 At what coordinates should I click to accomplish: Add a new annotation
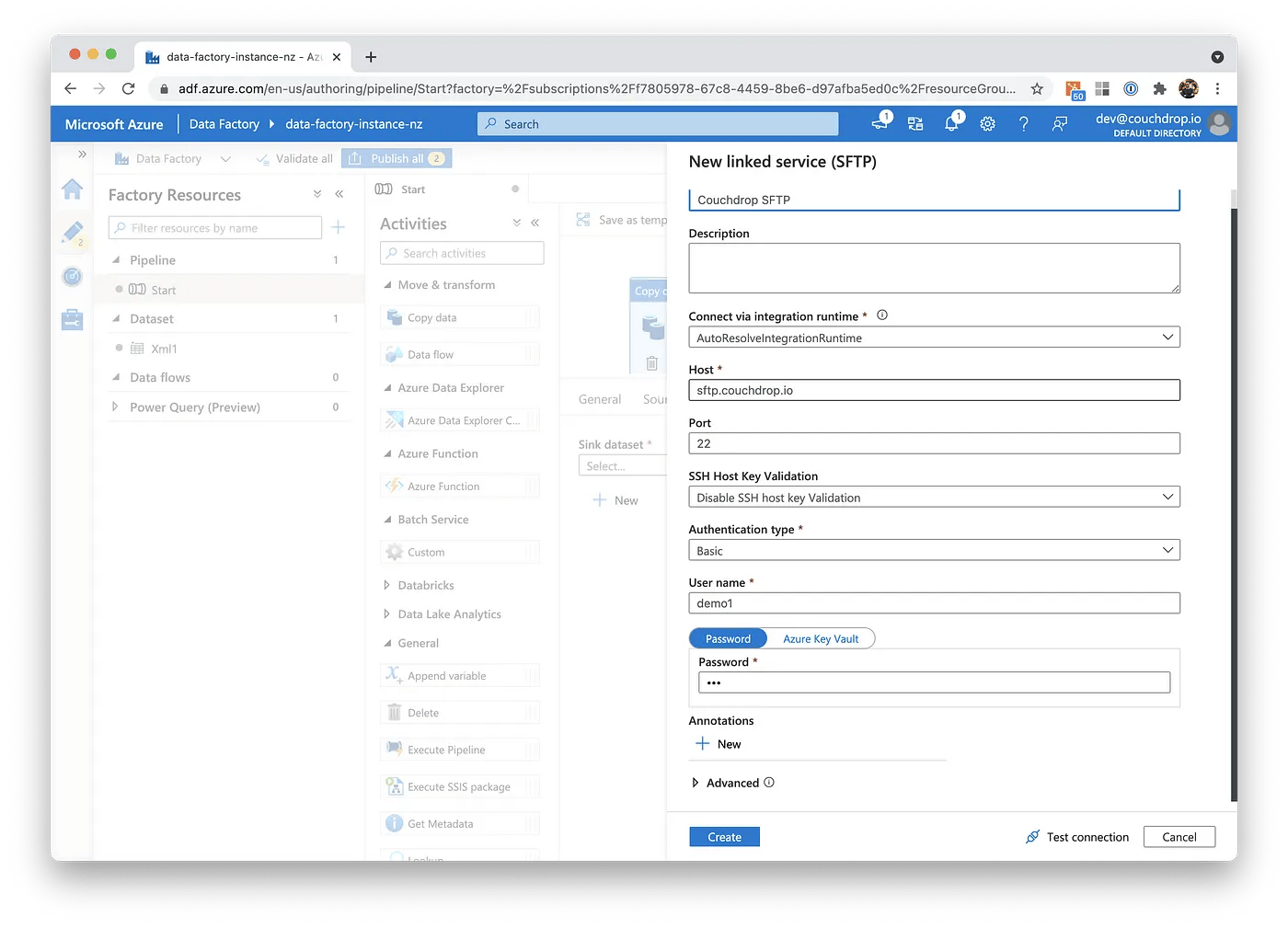(x=719, y=744)
